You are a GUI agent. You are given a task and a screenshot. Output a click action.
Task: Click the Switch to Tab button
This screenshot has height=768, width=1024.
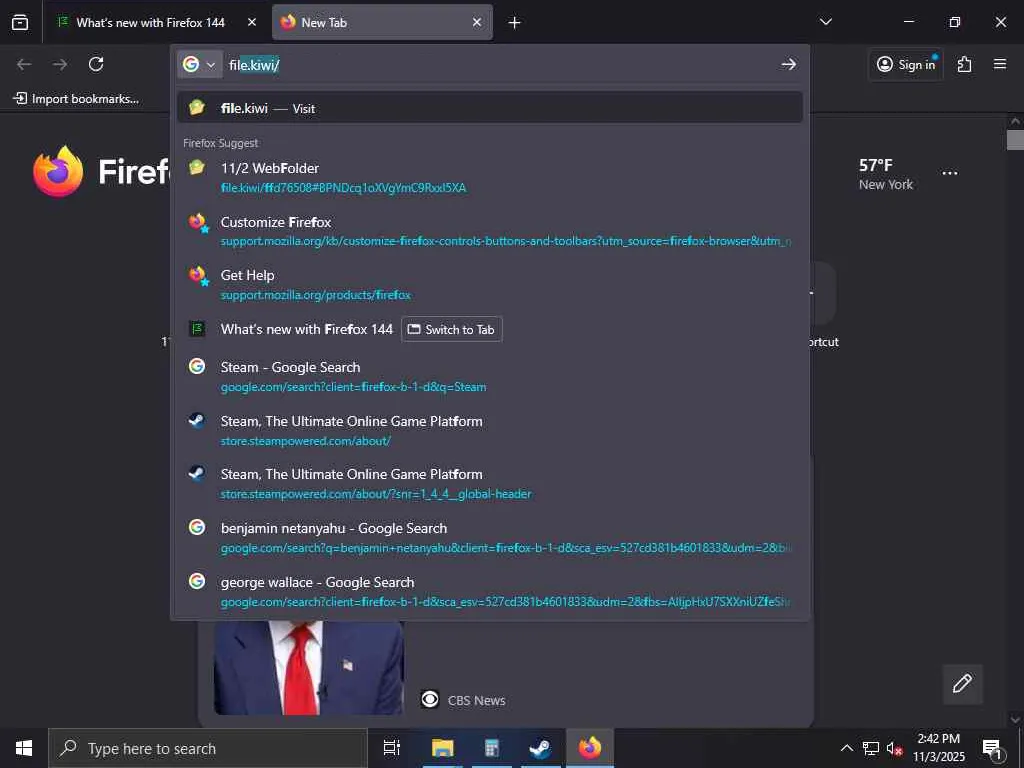click(452, 329)
